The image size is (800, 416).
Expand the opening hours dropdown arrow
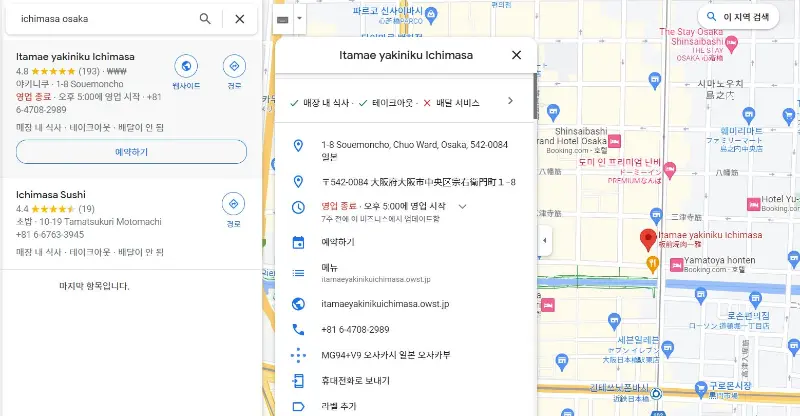click(462, 207)
